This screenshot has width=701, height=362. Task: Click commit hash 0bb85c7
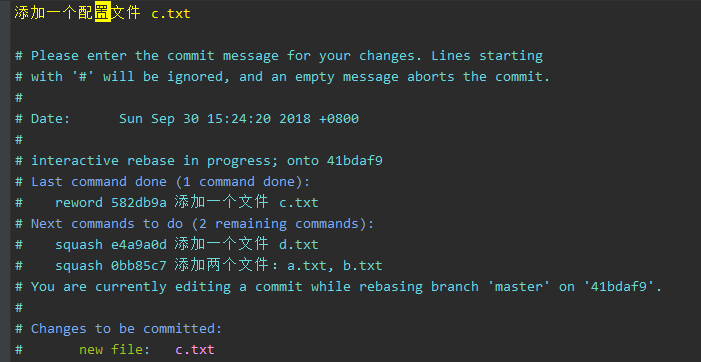(x=139, y=266)
